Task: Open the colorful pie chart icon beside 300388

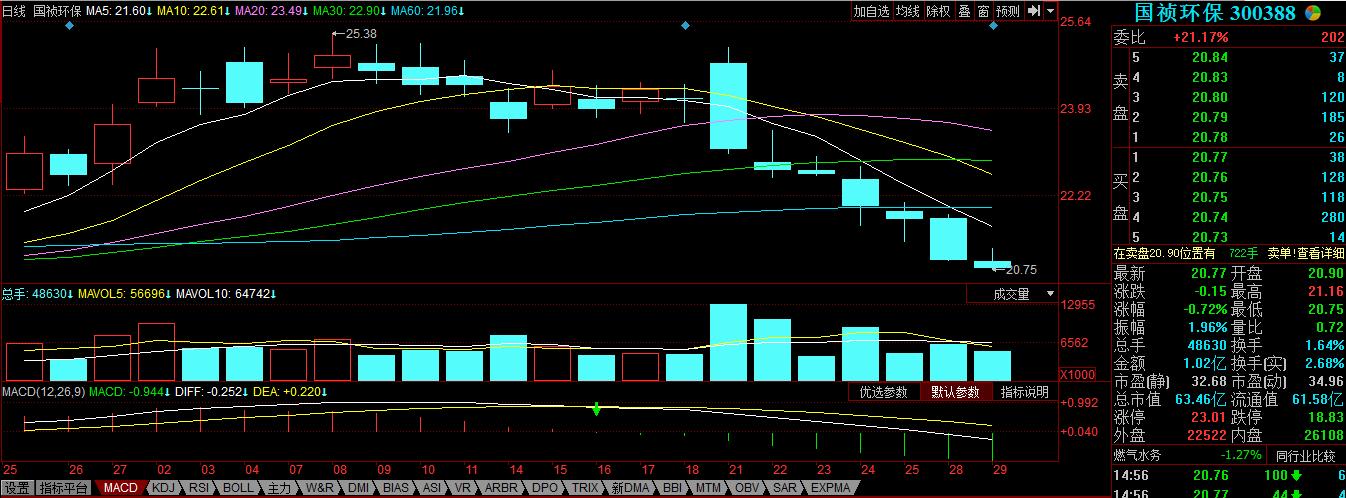Action: point(1315,13)
